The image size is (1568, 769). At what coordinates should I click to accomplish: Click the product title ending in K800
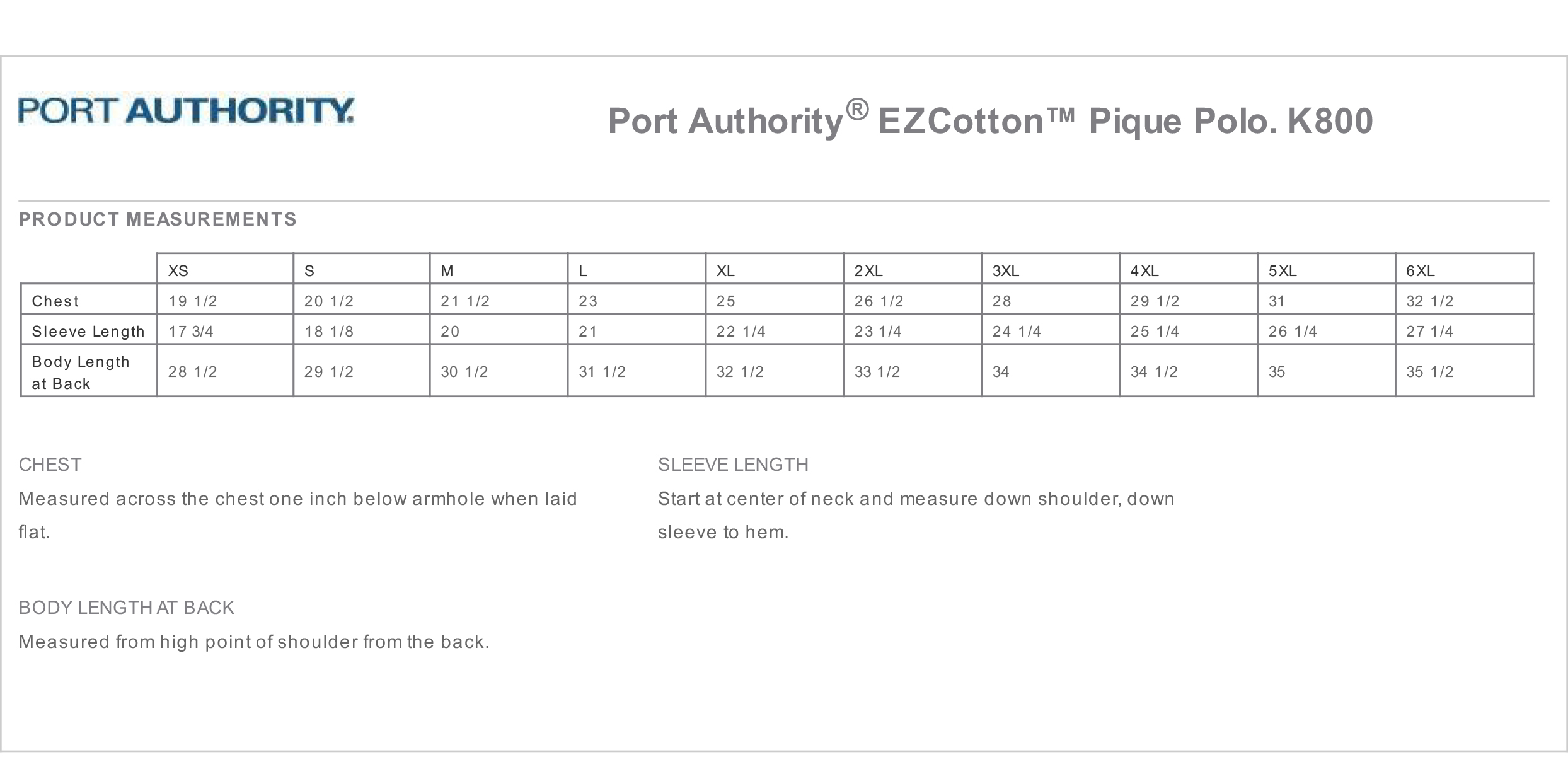989,120
